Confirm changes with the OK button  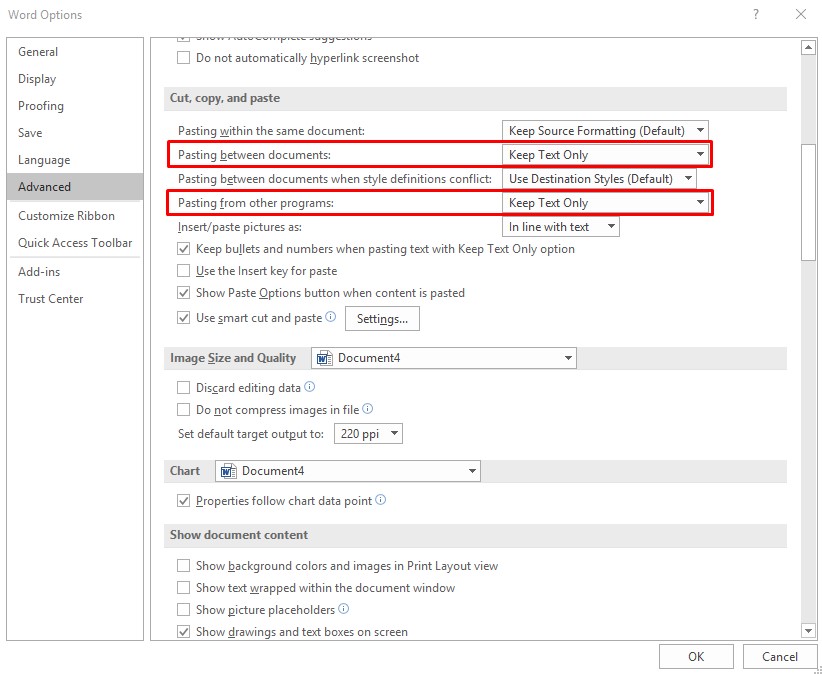(x=696, y=656)
